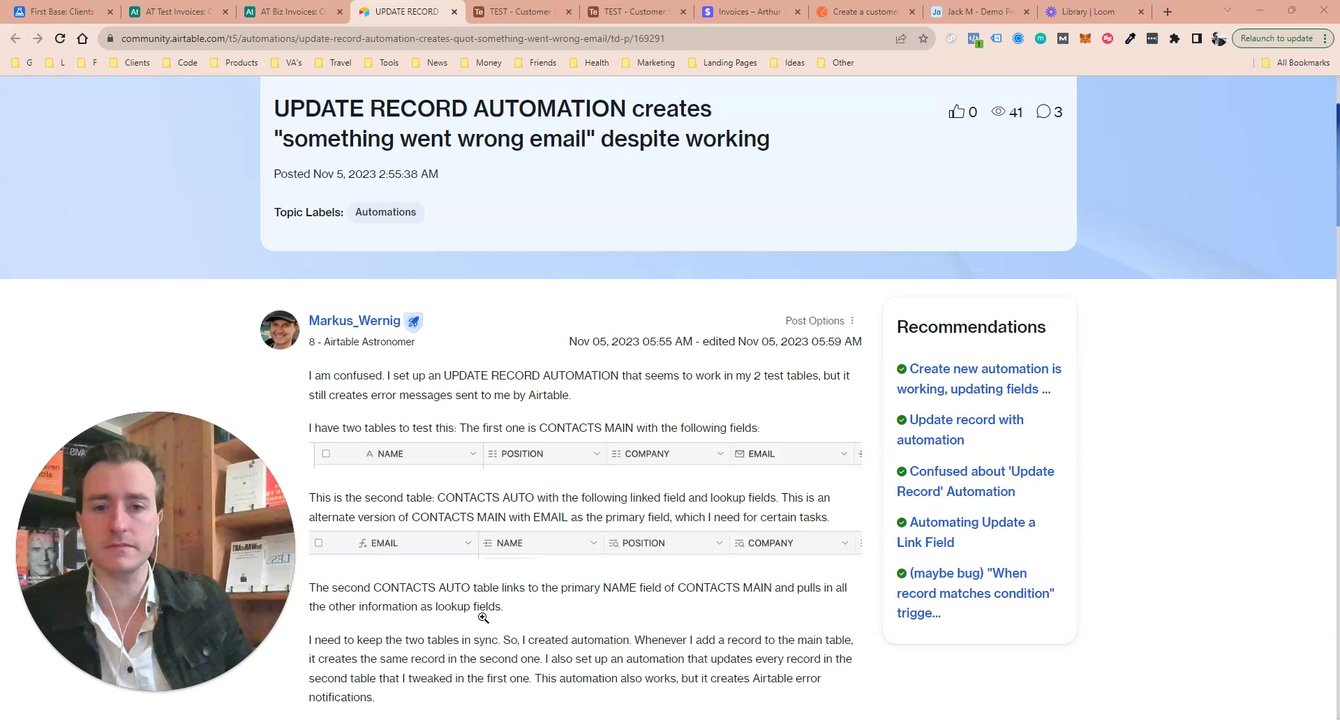Open the dark M extension icon

pyautogui.click(x=1062, y=38)
